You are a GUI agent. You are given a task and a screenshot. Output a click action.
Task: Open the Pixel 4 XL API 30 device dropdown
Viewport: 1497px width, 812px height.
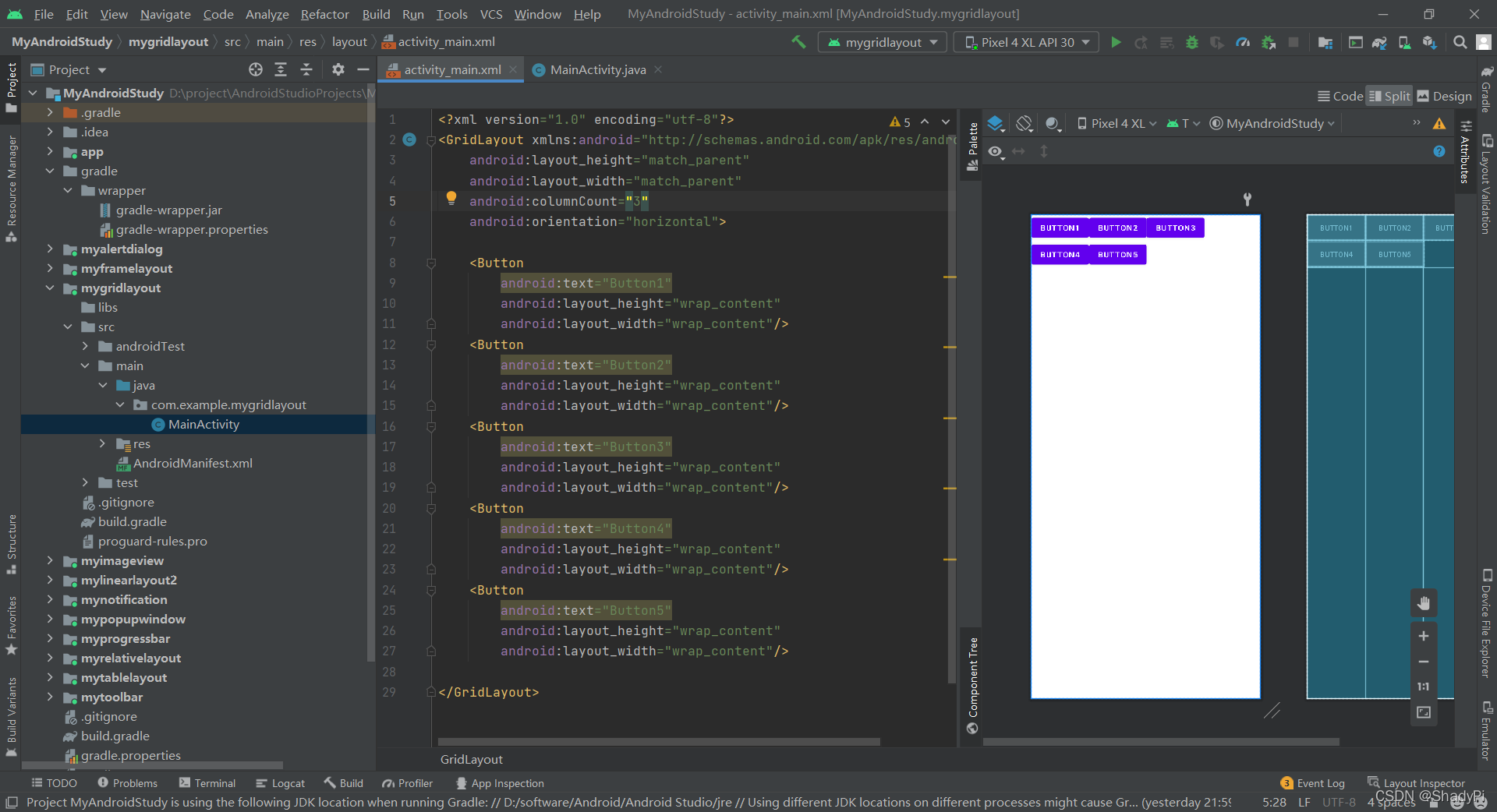1027,42
